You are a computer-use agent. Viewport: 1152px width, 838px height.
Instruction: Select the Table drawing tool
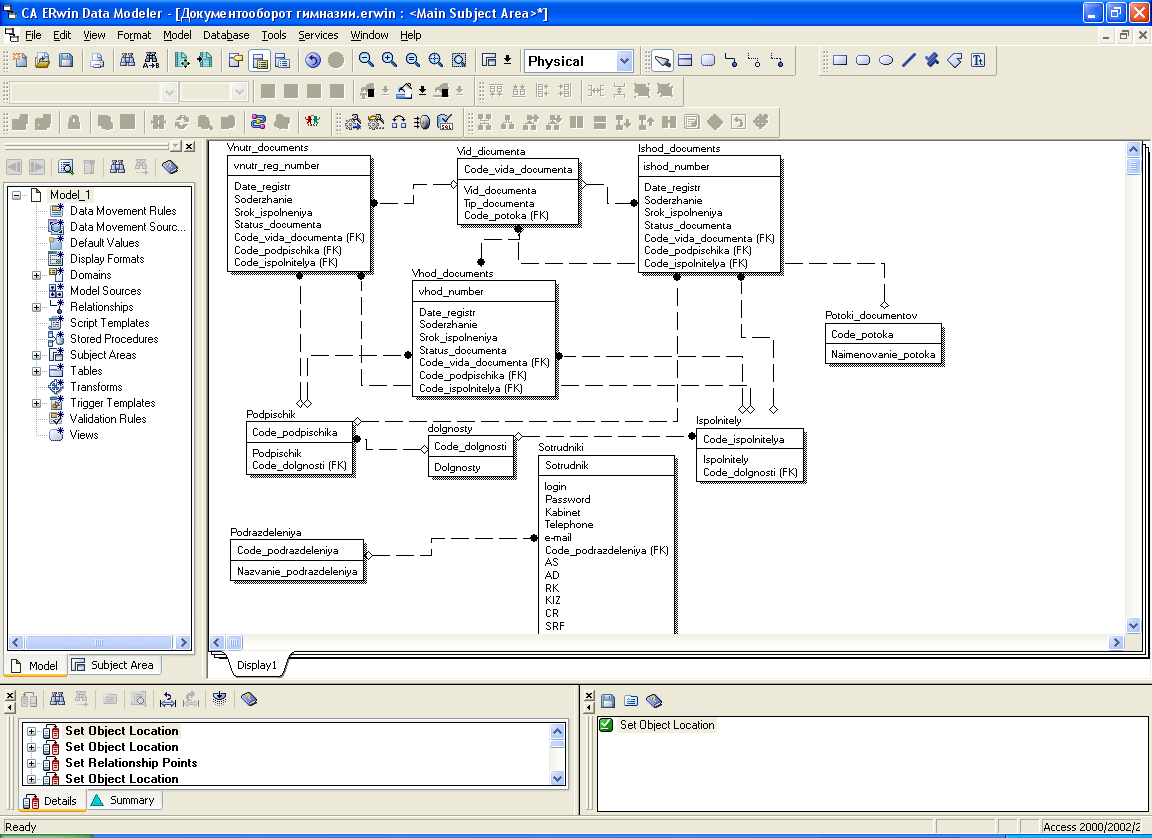685,61
